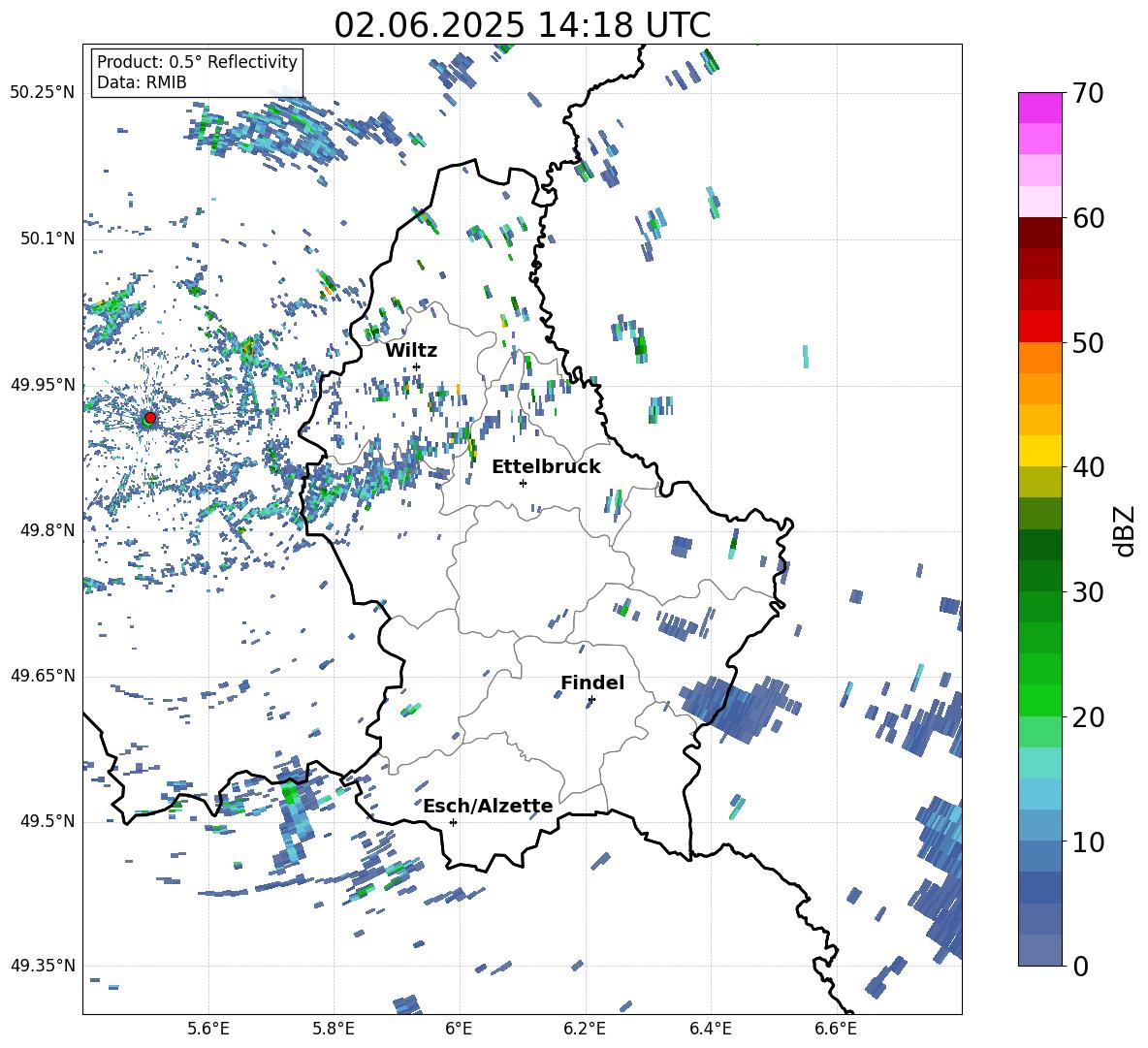Click the Wiltz city label
The height and width of the screenshot is (1048, 1148).
coord(411,351)
